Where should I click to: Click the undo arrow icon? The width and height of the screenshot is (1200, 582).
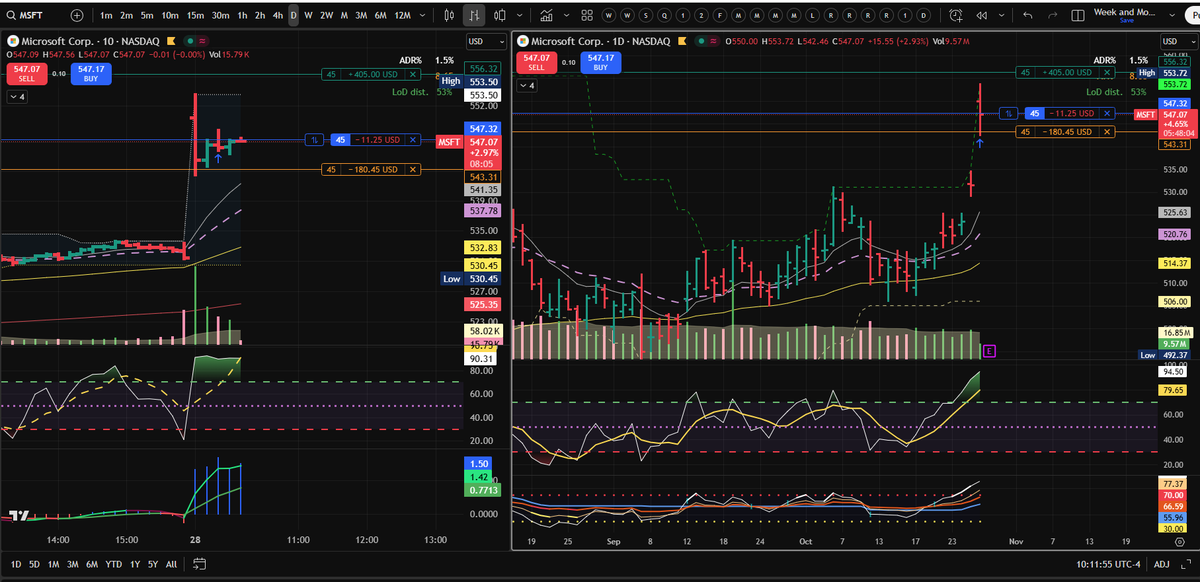coord(1028,14)
